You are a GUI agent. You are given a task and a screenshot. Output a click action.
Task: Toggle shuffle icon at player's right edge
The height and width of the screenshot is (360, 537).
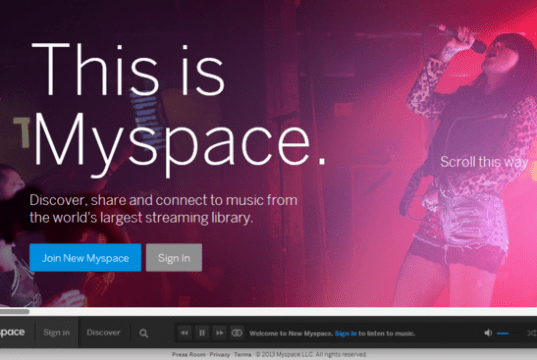[533, 333]
